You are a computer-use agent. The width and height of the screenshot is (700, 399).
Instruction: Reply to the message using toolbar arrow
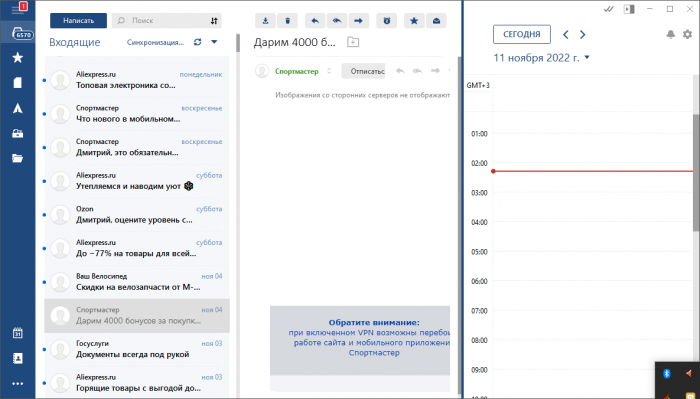tap(315, 21)
